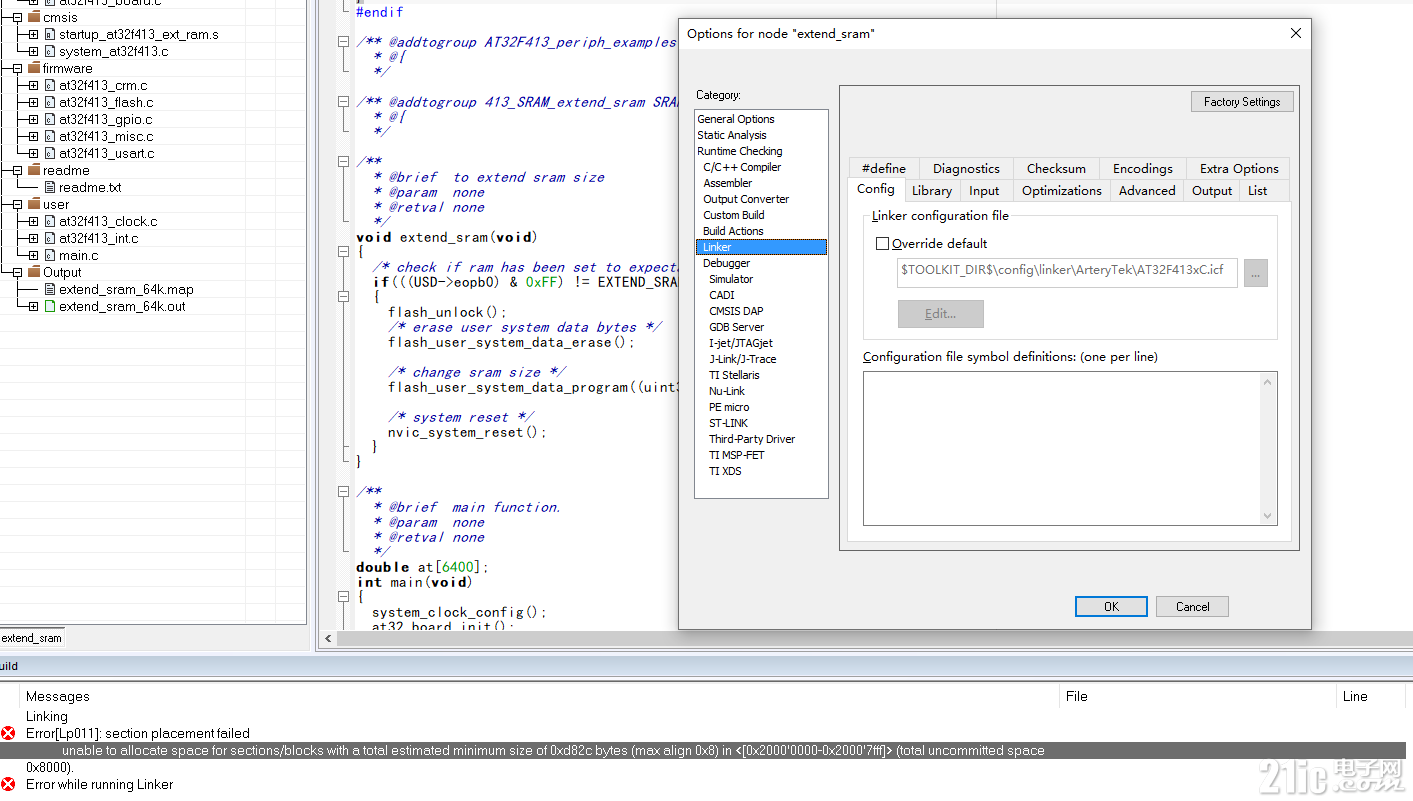Click the document icon of readme.txt
The width and height of the screenshot is (1413, 801).
(x=49, y=187)
